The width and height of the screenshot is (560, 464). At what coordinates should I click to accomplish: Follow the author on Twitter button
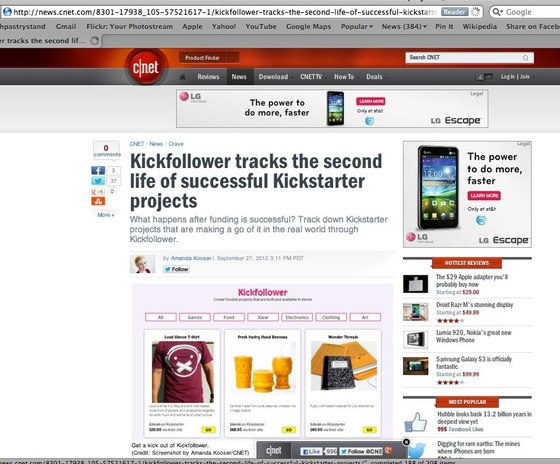click(176, 269)
